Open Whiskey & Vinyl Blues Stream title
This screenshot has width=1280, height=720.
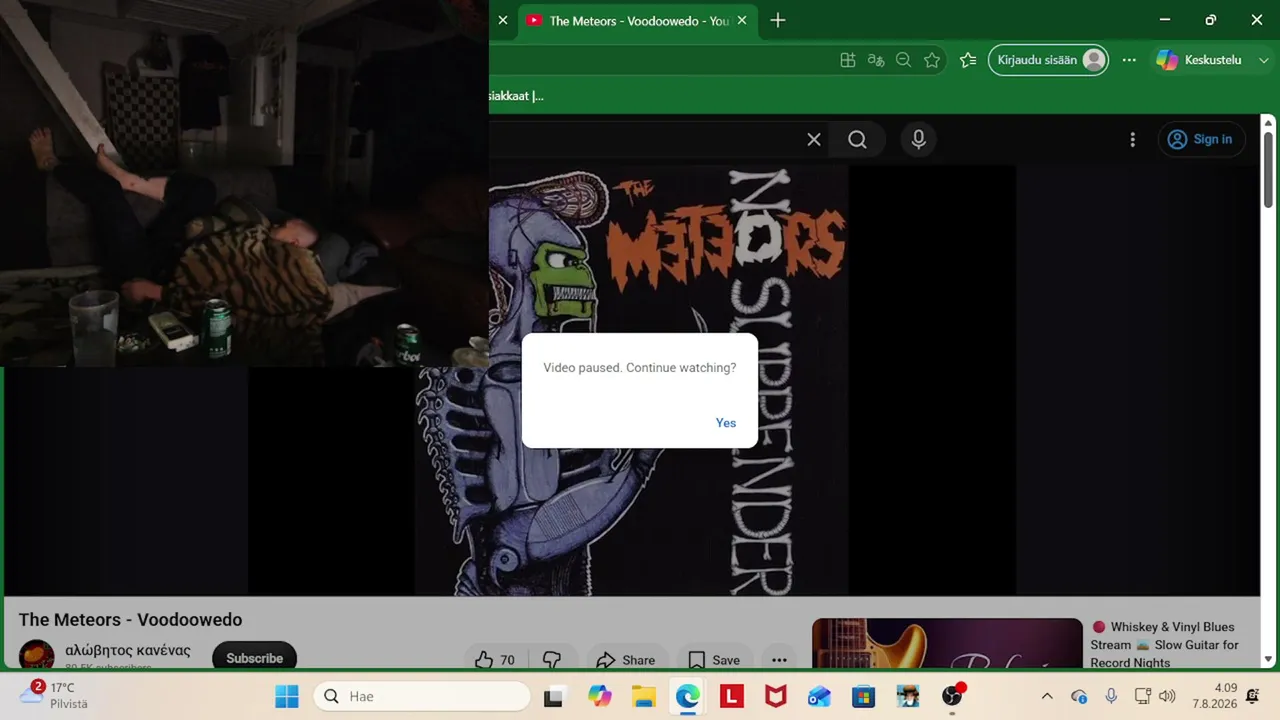click(x=1165, y=644)
